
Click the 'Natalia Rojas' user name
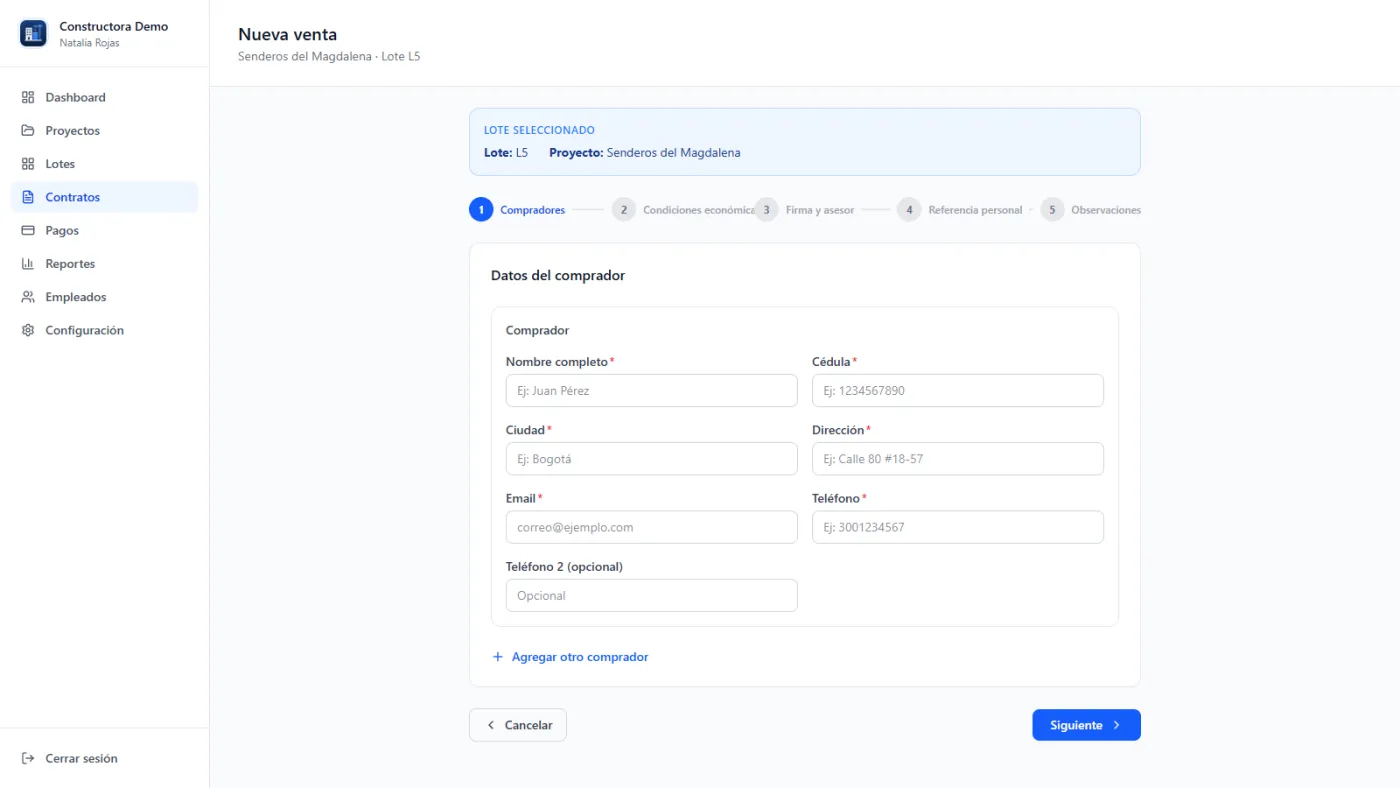90,43
